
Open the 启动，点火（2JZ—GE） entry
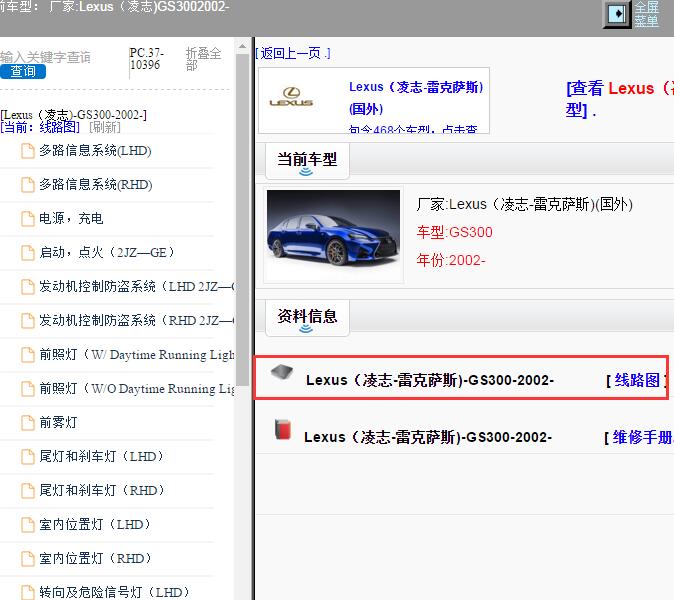pos(107,253)
